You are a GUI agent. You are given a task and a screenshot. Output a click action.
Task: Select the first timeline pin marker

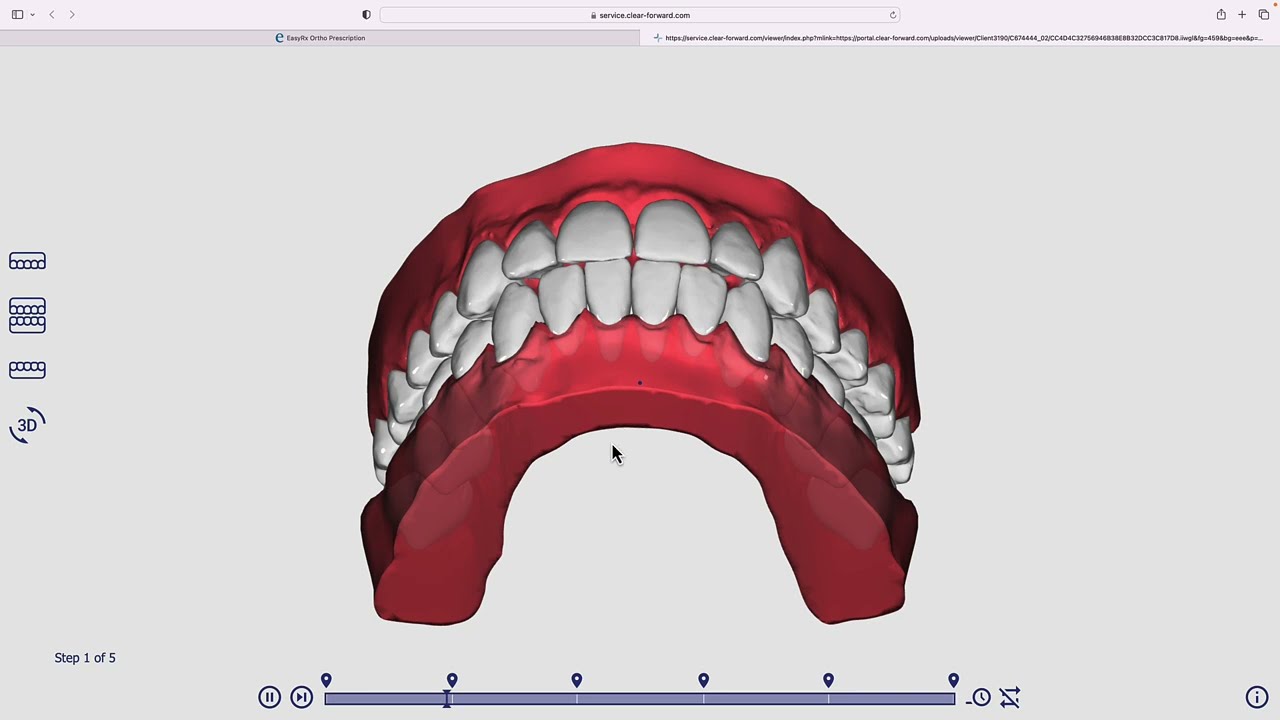326,680
